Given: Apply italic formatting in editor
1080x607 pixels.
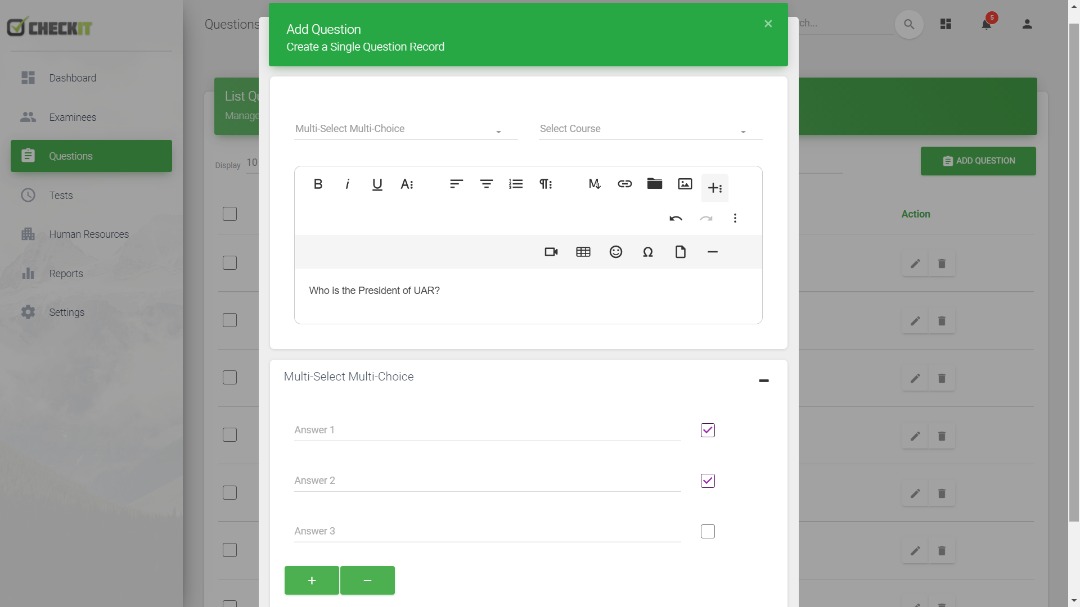Looking at the screenshot, I should pos(347,184).
